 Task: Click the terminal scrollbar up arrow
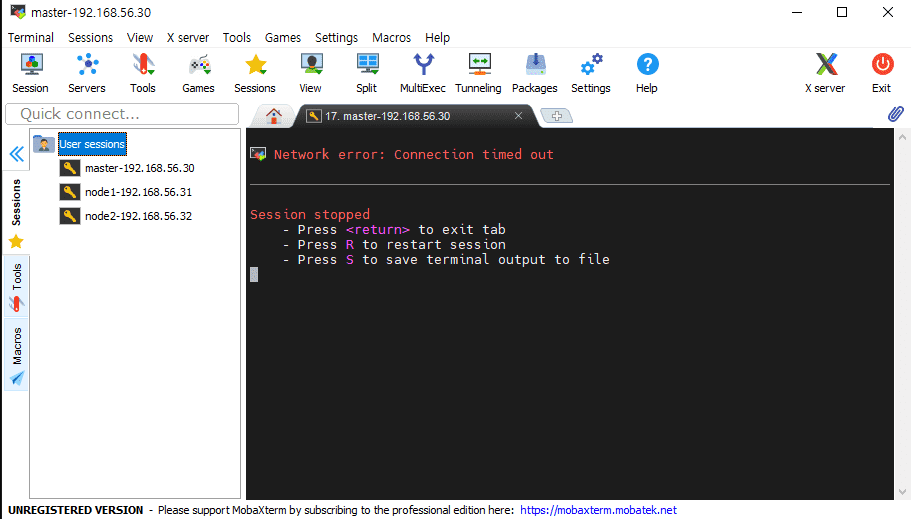[x=902, y=137]
